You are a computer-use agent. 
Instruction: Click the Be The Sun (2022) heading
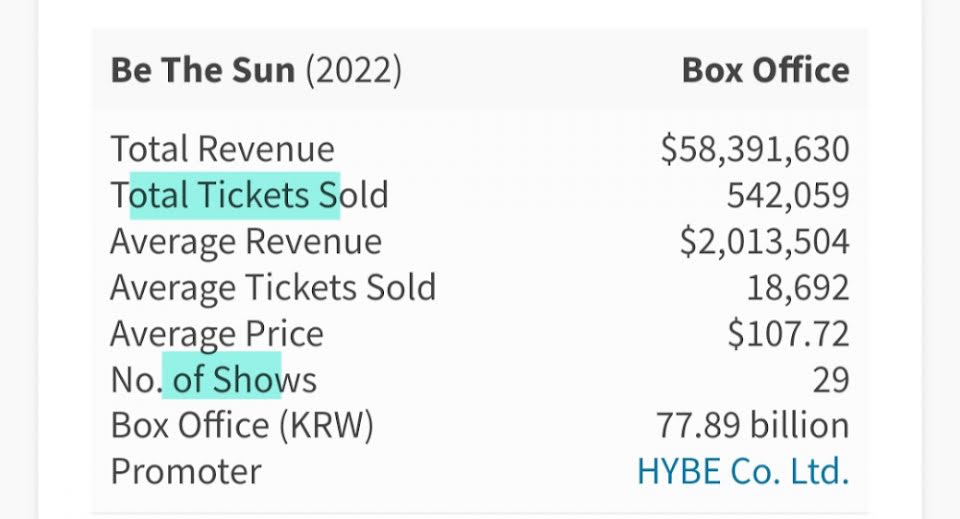(256, 71)
